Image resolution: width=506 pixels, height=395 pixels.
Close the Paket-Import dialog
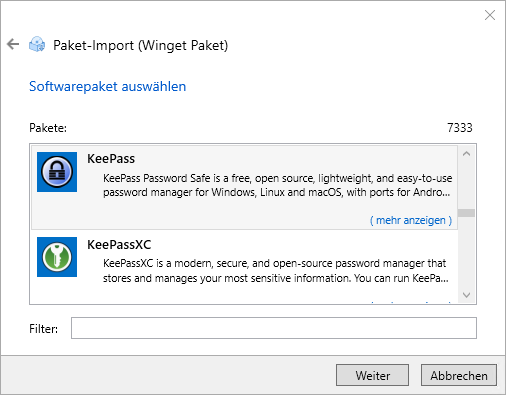click(x=490, y=15)
